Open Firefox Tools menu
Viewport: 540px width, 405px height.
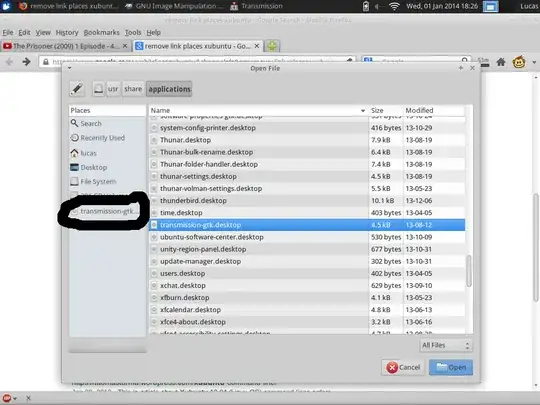click(133, 32)
